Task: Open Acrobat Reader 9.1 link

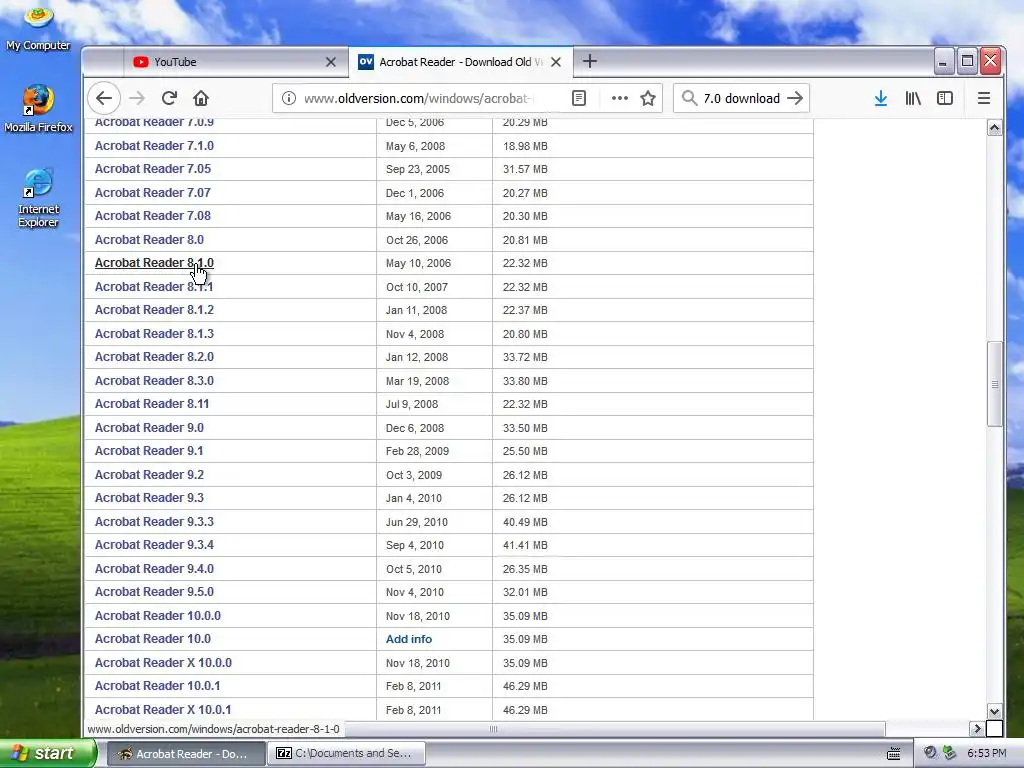Action: point(149,451)
